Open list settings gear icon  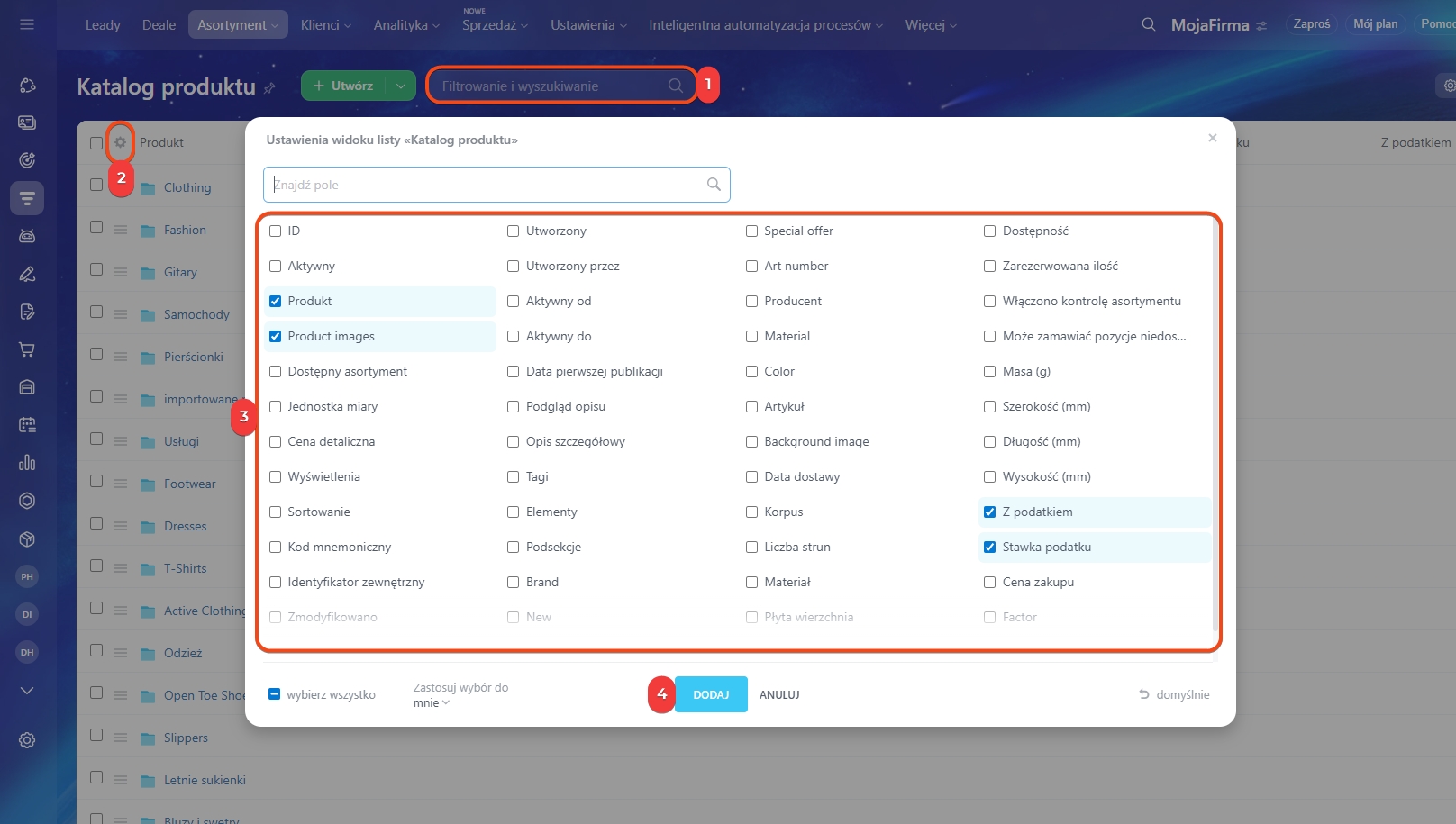point(120,142)
